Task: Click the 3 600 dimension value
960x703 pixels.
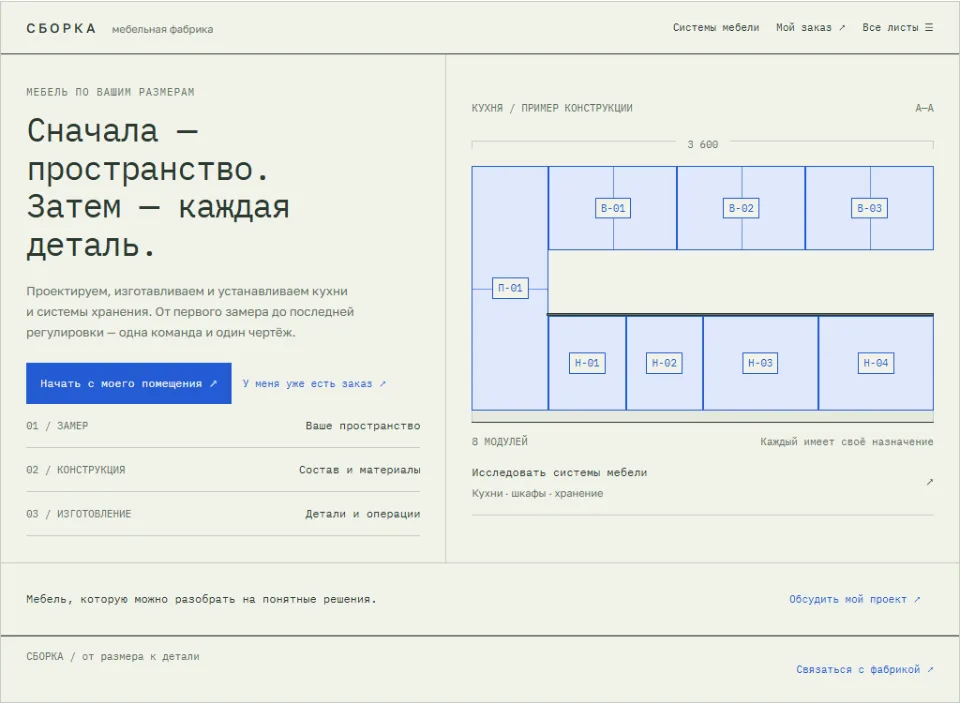Action: point(702,145)
